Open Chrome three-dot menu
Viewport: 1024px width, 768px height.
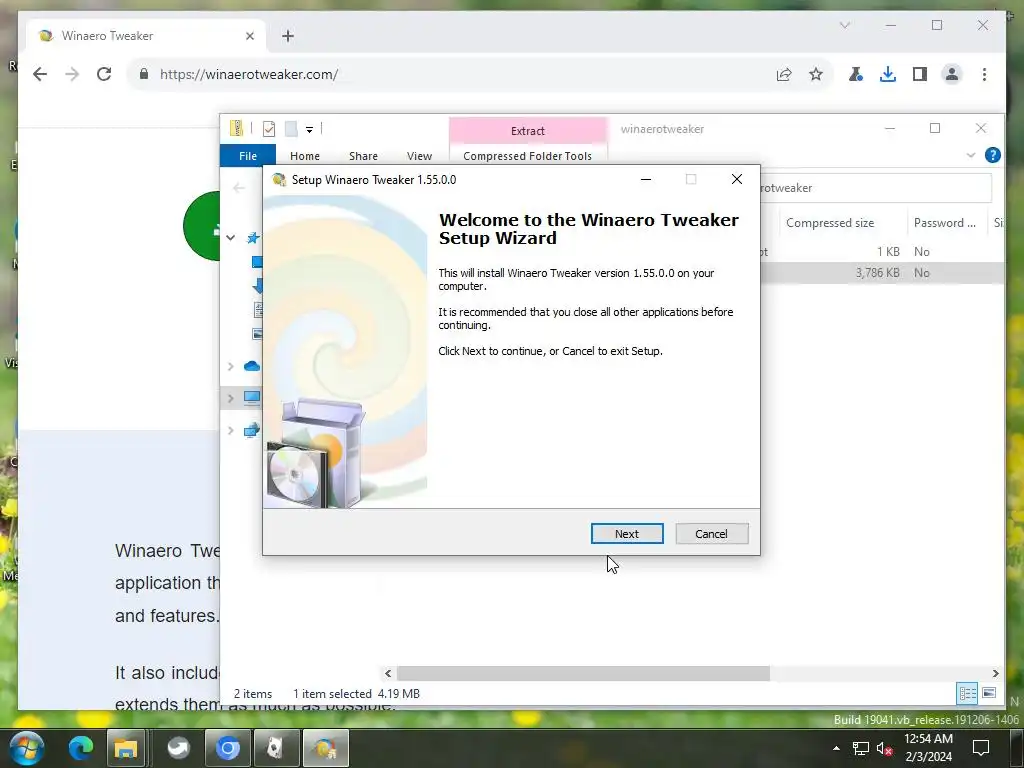(984, 74)
